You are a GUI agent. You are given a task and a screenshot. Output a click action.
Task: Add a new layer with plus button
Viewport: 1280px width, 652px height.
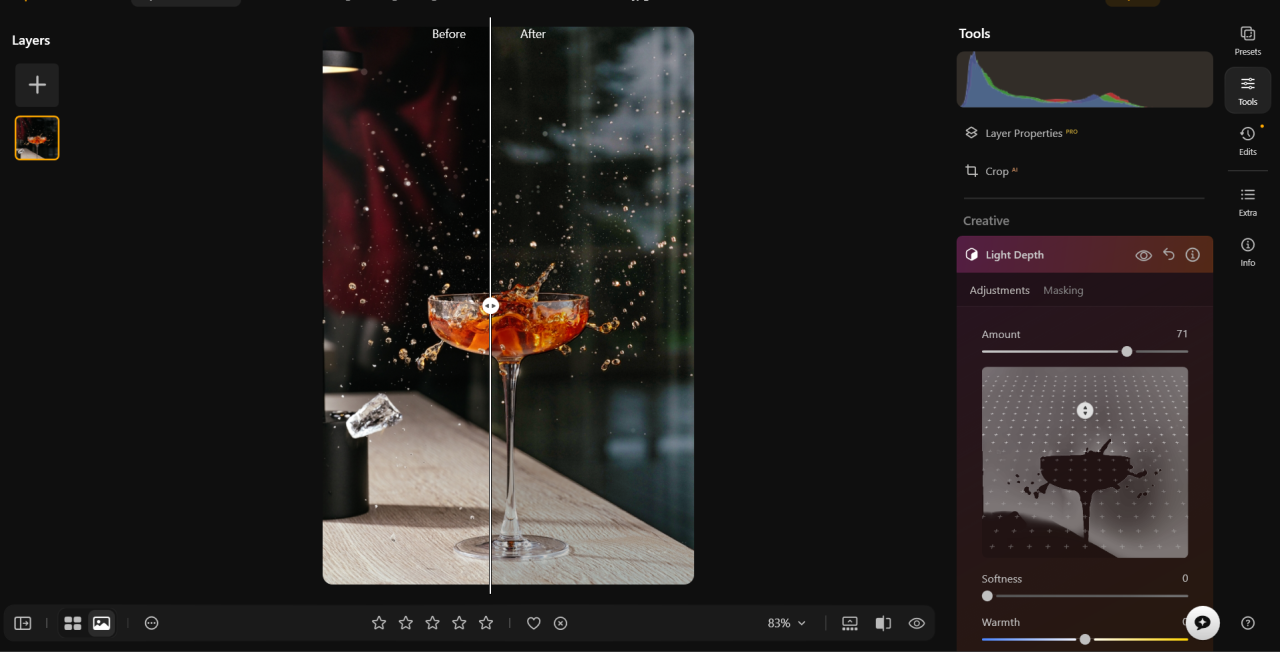pyautogui.click(x=37, y=85)
